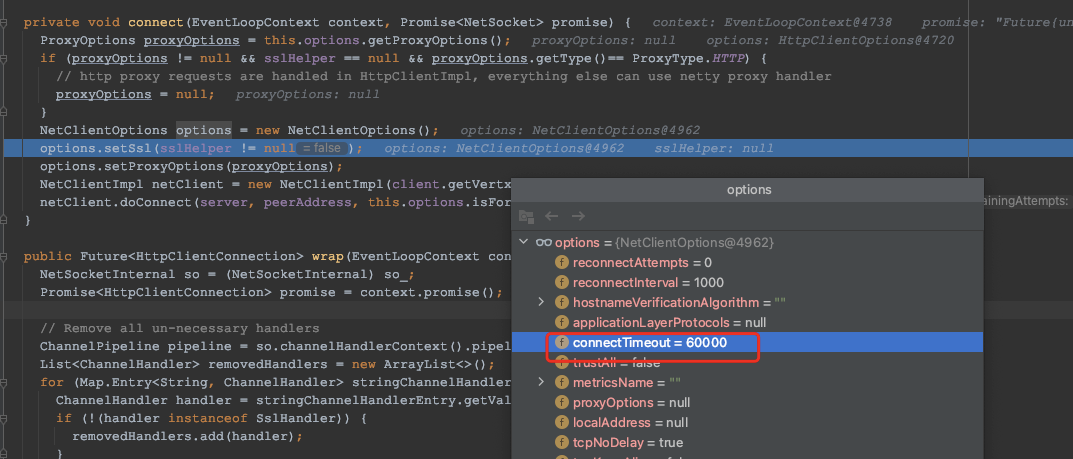This screenshot has height=459, width=1073.
Task: Click the forward arrow in options popup
Action: [578, 216]
